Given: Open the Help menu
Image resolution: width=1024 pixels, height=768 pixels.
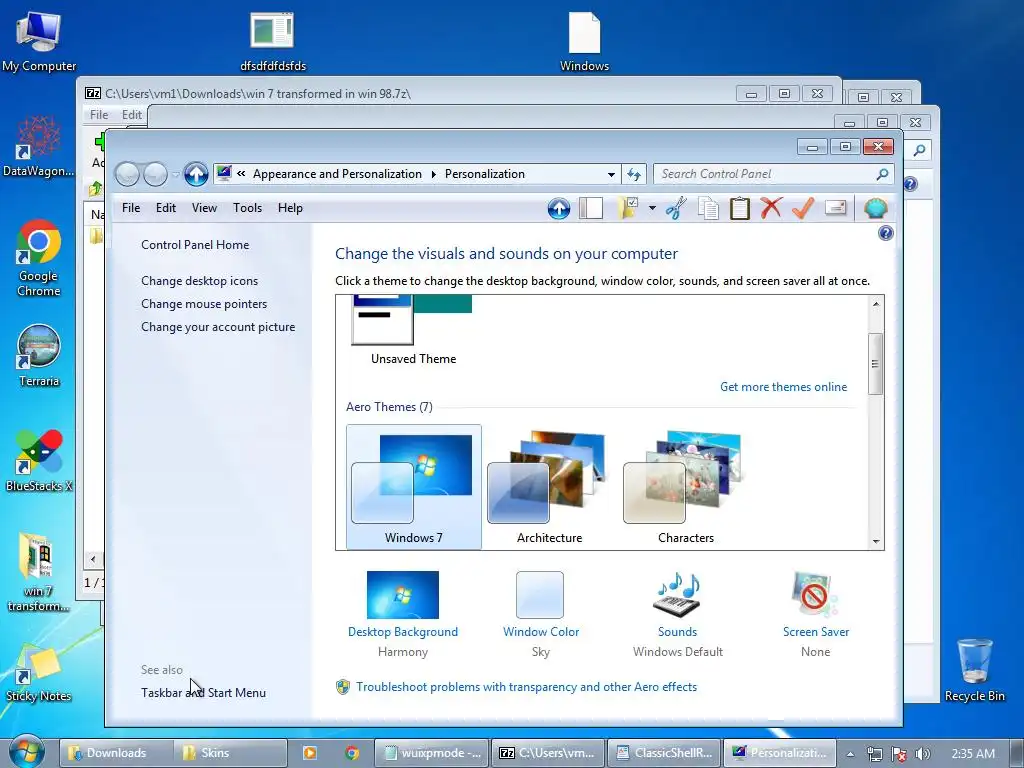Looking at the screenshot, I should point(290,208).
